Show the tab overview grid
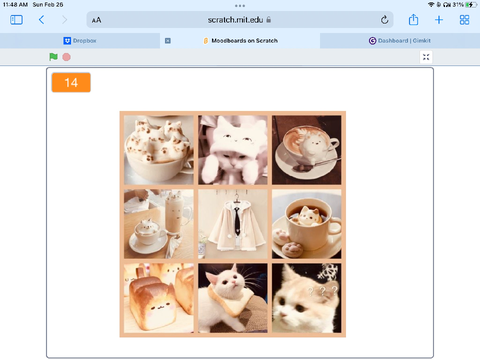Screen dimensions: 480x360 [464, 20]
